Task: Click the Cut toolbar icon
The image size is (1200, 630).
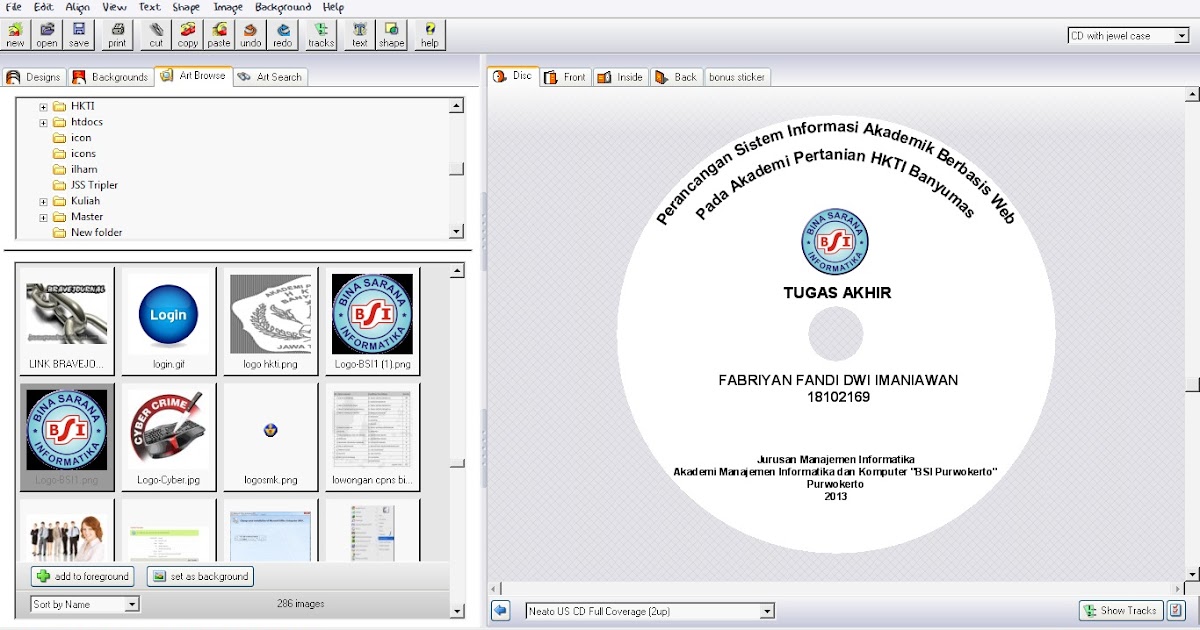Action: (157, 35)
